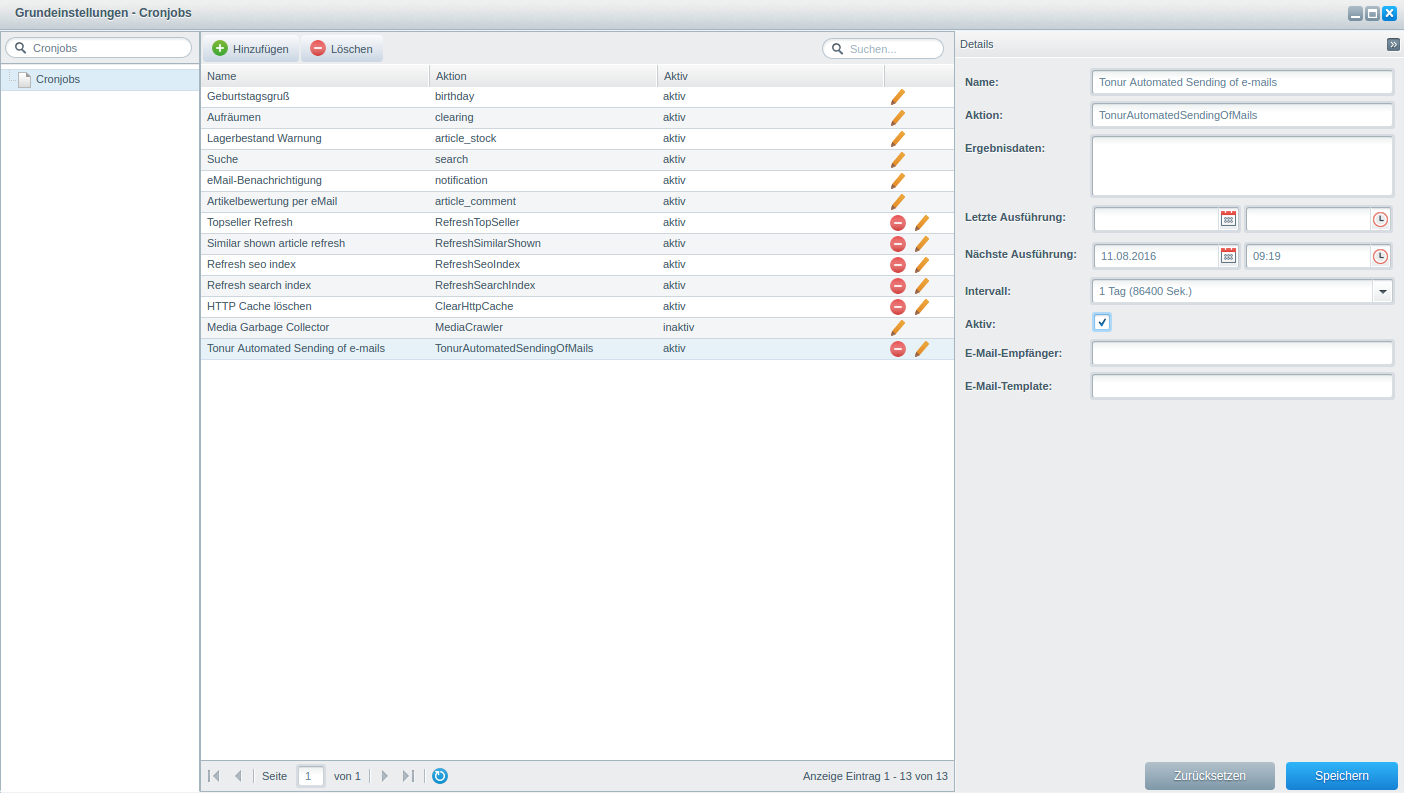Click the 'article_stock' action cell
Image resolution: width=1404 pixels, height=793 pixels.
(x=465, y=138)
